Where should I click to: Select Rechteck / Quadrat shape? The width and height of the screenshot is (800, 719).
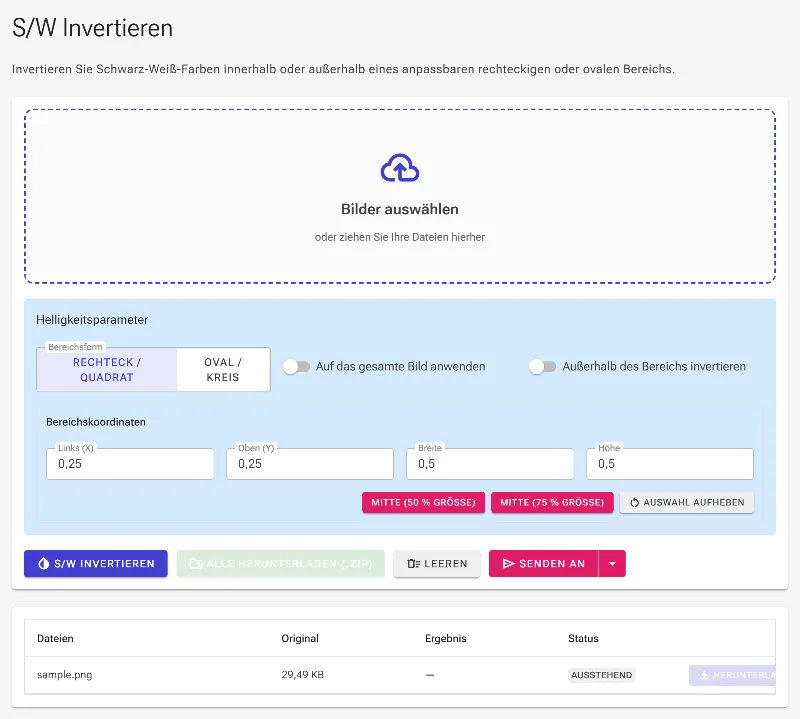click(x=107, y=369)
